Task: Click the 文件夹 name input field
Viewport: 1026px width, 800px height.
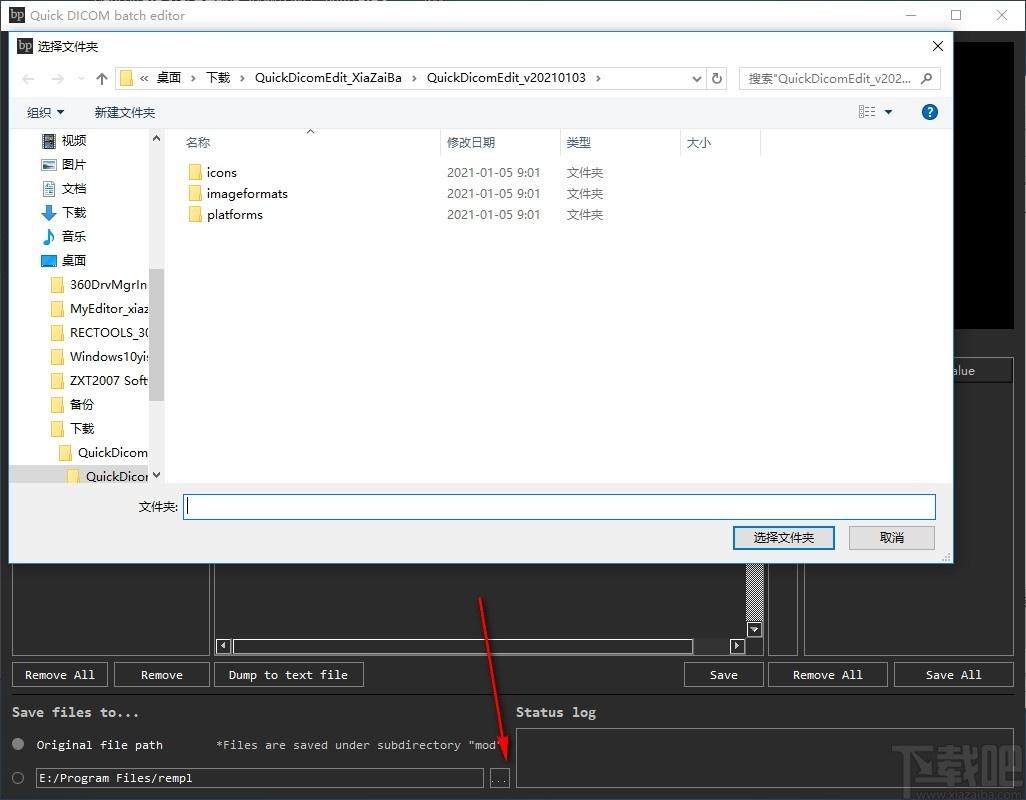Action: tap(559, 507)
